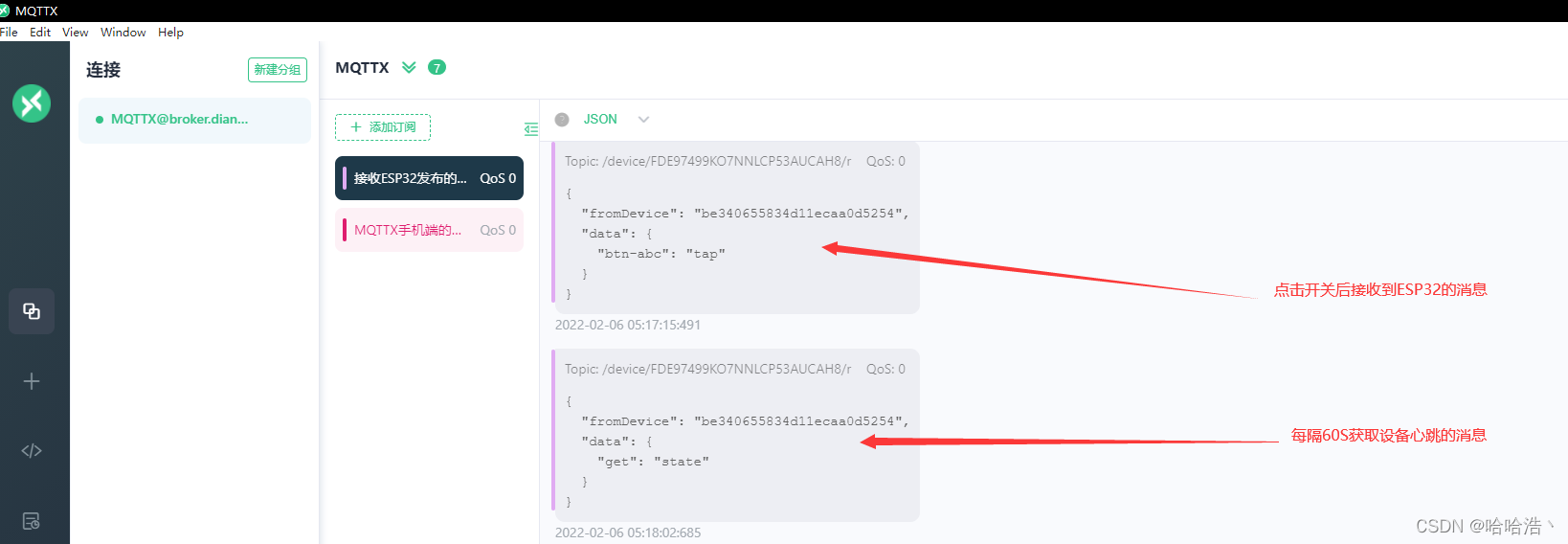Click the unread message count badge 7
This screenshot has width=1568, height=544.
pyautogui.click(x=437, y=67)
